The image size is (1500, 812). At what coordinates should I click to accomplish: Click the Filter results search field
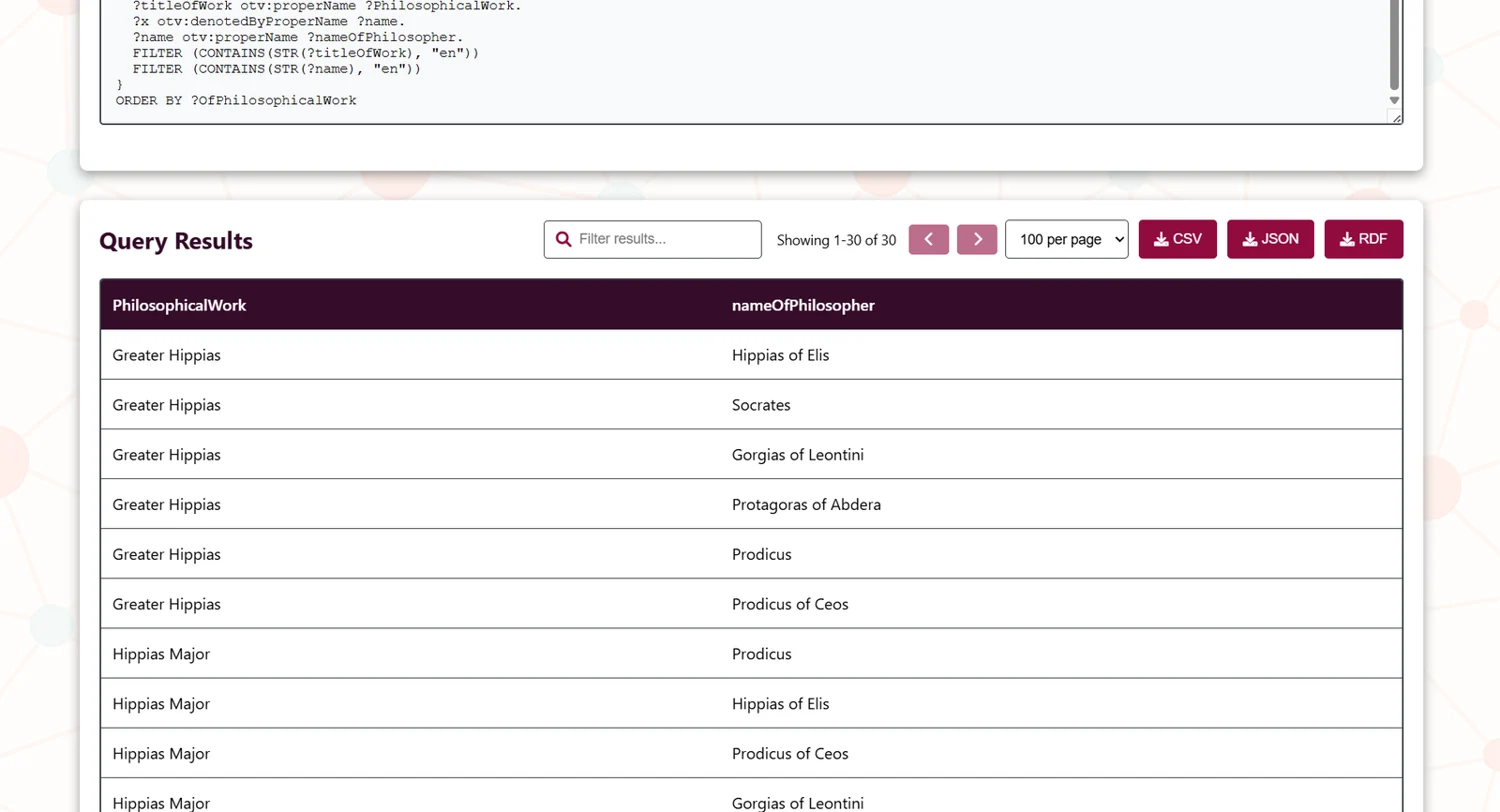(653, 239)
